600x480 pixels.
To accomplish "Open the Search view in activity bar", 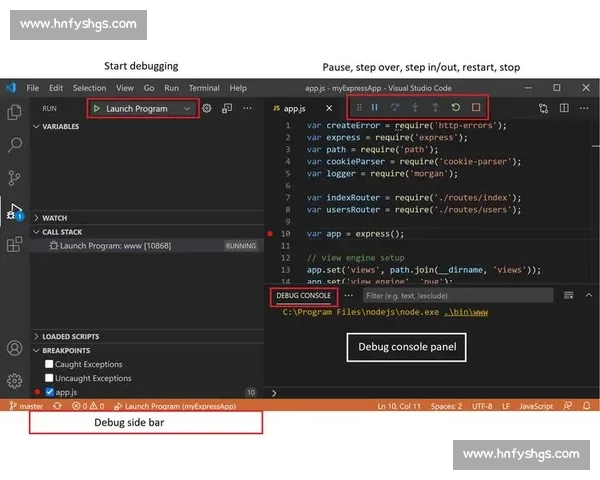I will click(x=15, y=145).
